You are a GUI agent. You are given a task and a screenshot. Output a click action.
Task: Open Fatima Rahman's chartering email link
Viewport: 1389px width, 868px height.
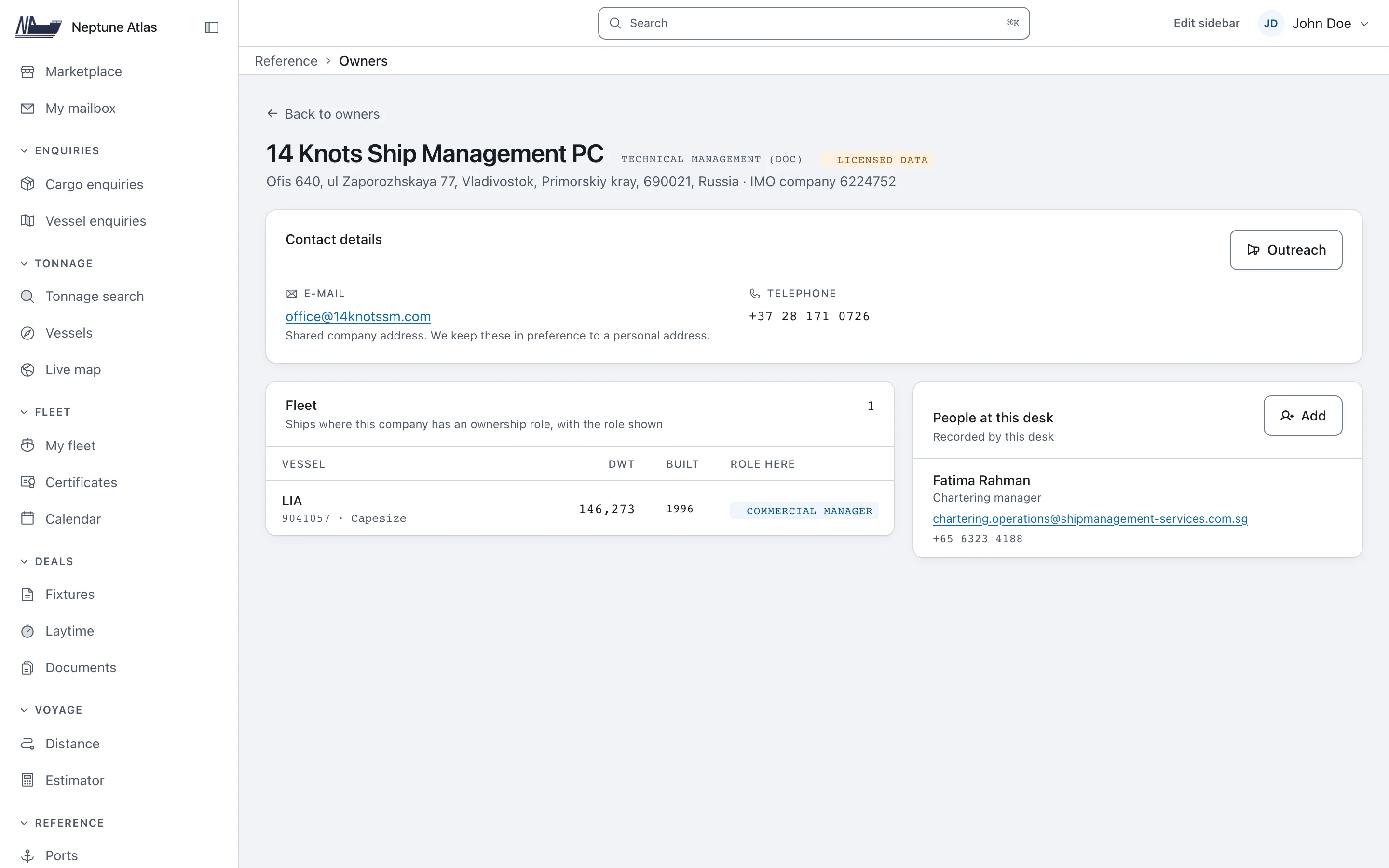(1090, 519)
